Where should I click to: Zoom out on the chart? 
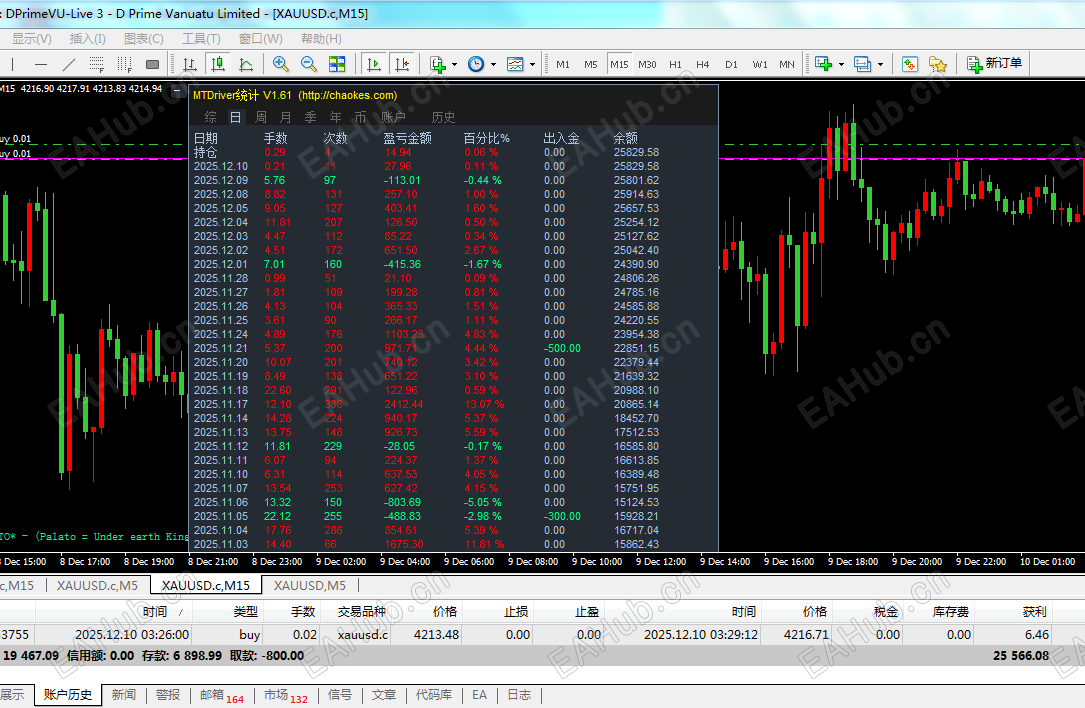click(x=309, y=64)
